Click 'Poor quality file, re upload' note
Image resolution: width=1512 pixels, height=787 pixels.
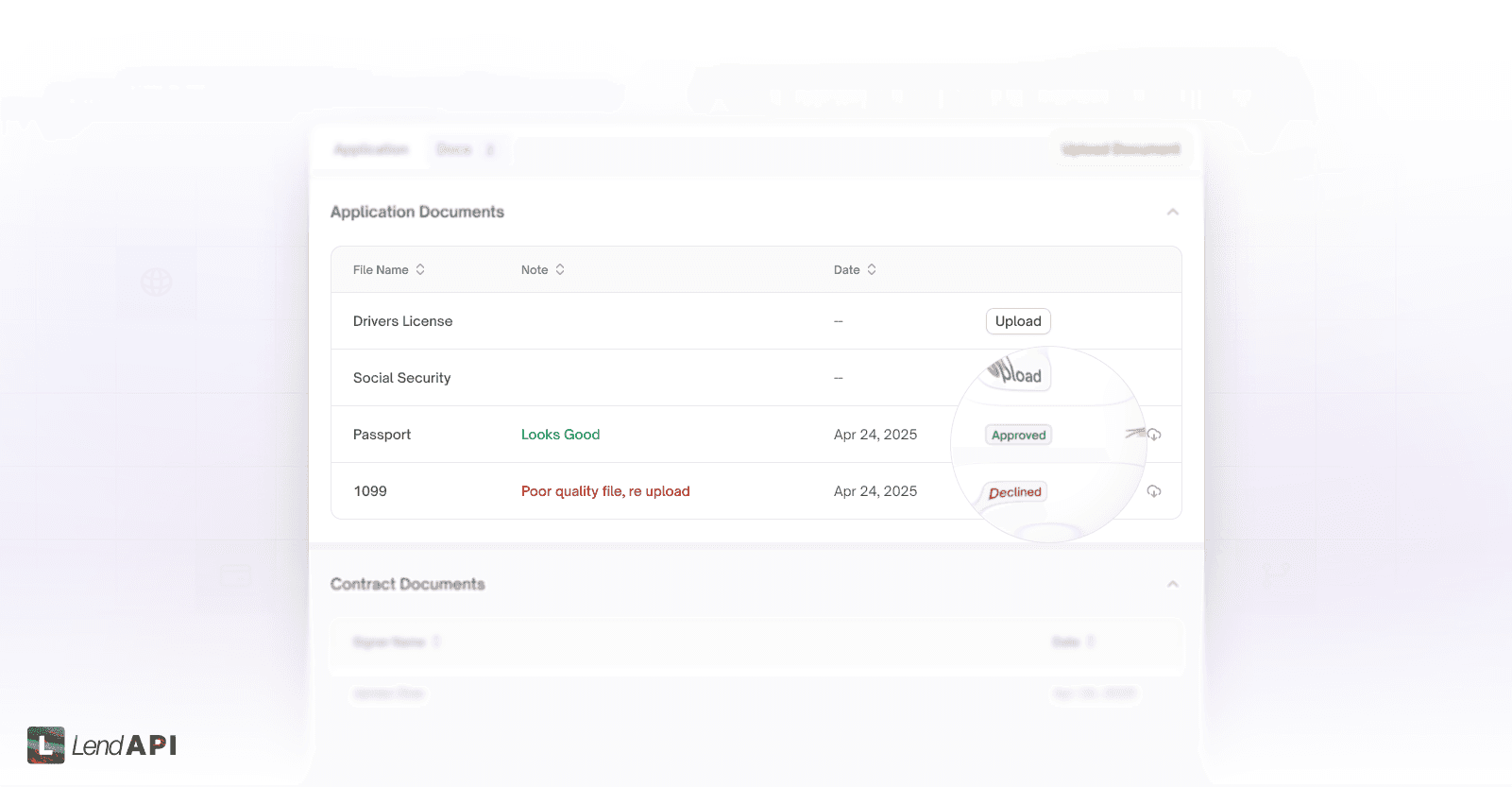[x=605, y=491]
